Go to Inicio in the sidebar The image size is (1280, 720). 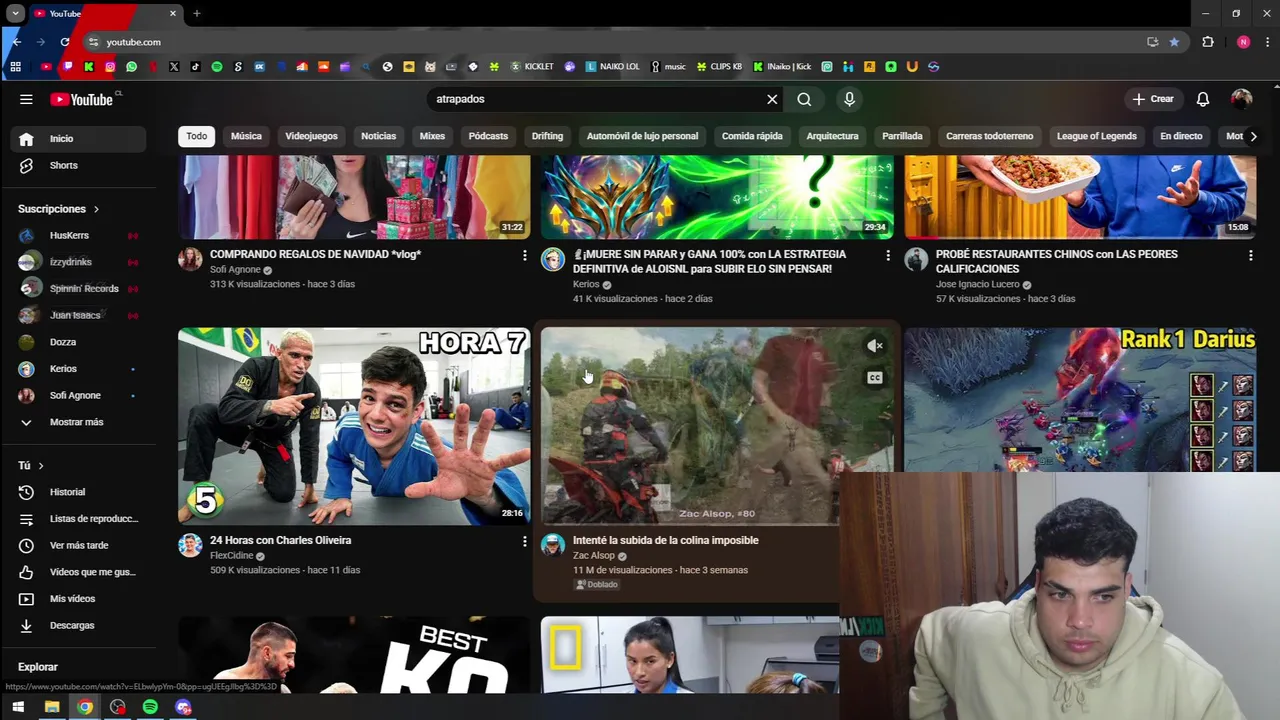[80, 139]
